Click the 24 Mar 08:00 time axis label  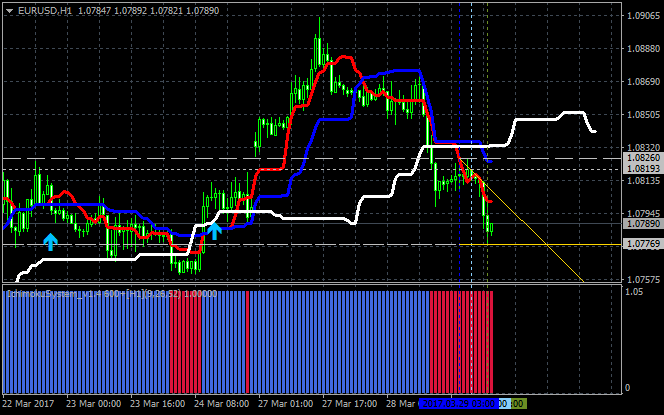222,403
